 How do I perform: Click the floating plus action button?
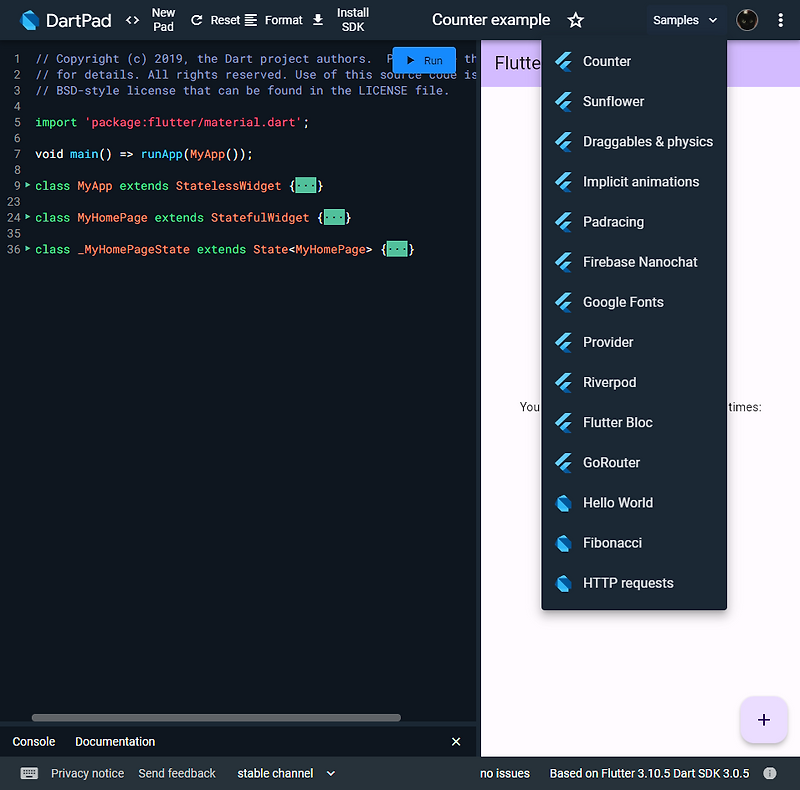[763, 720]
